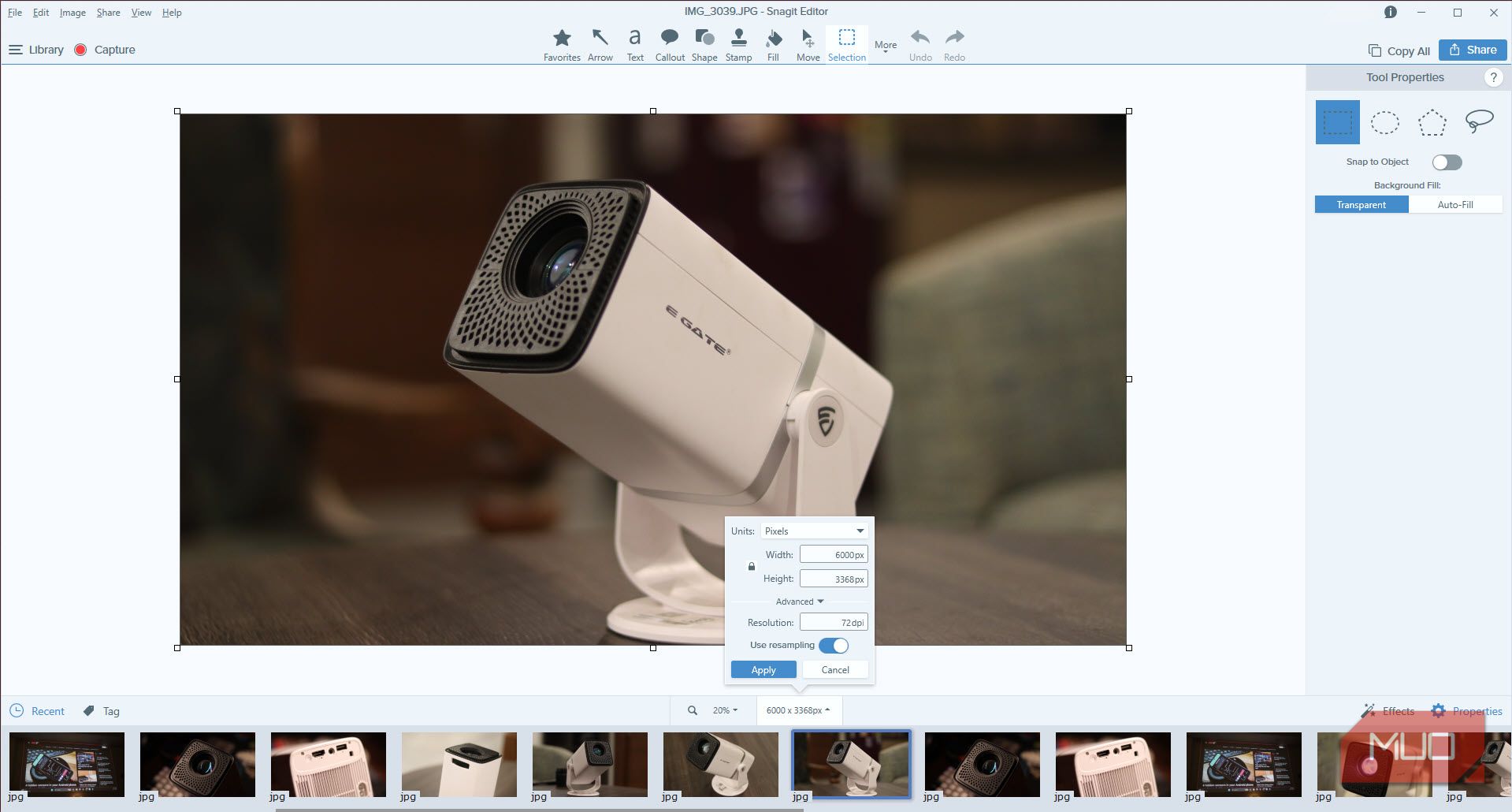Viewport: 1512px width, 812px height.
Task: Click the Redo arrow
Action: (954, 45)
